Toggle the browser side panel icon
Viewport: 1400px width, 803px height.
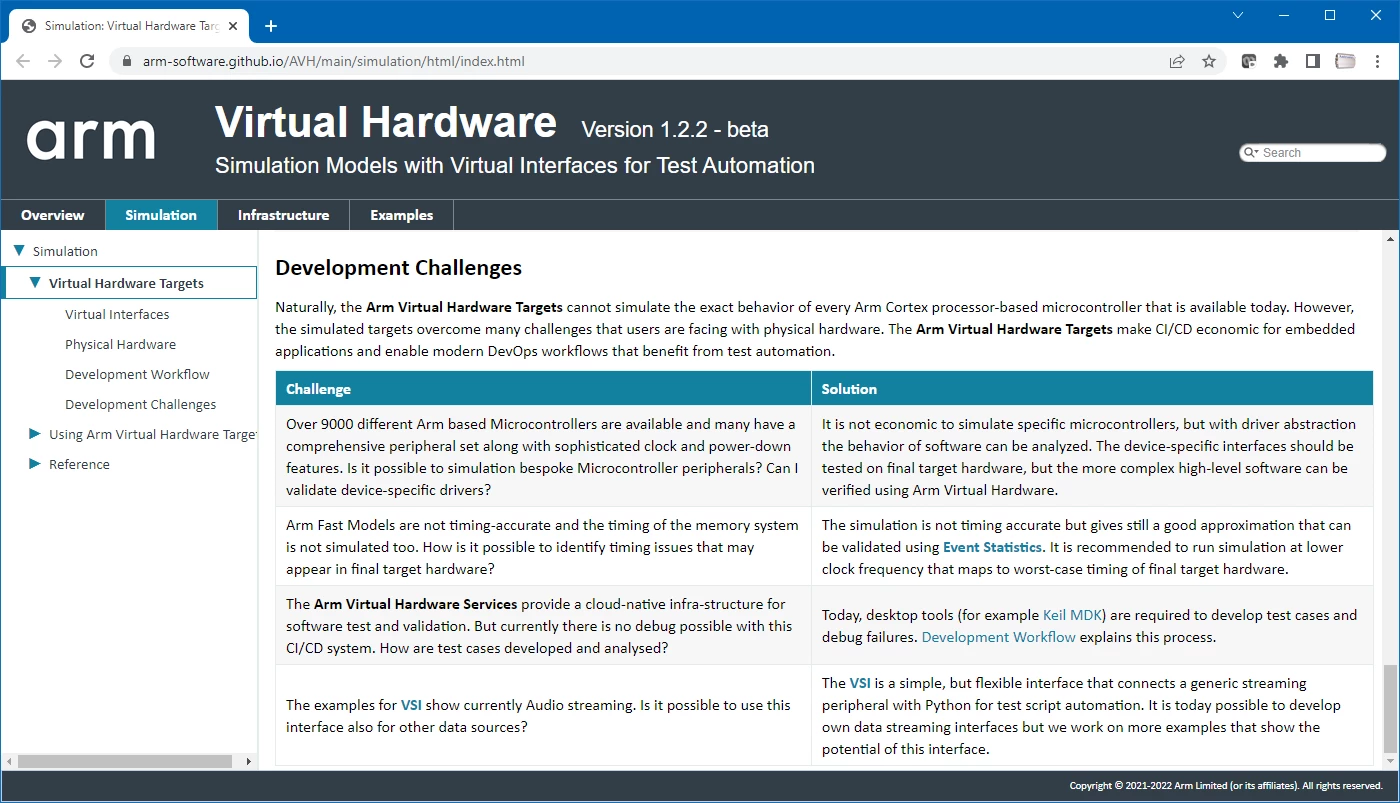coord(1313,61)
